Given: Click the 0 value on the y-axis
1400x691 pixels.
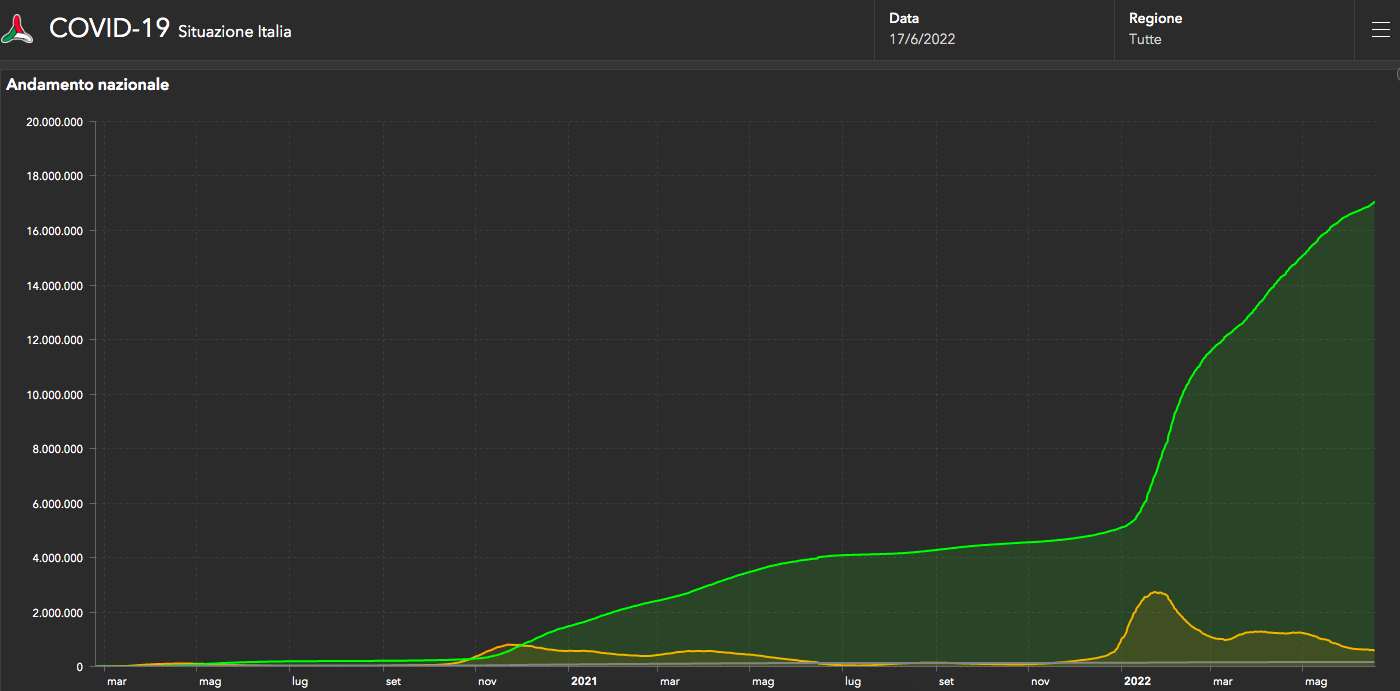Looking at the screenshot, I should (80, 666).
